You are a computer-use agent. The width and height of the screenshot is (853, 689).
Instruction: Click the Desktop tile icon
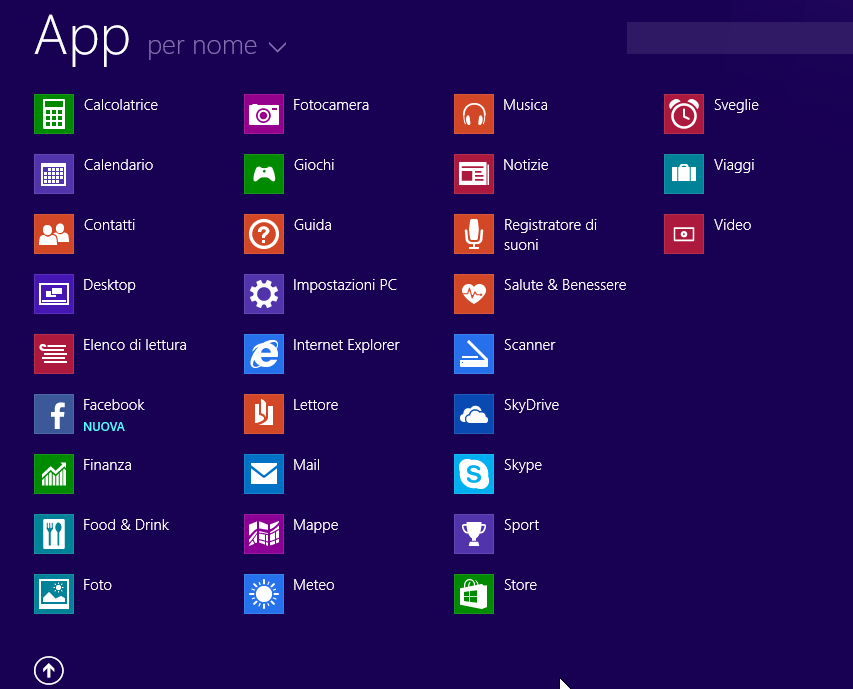coord(54,294)
